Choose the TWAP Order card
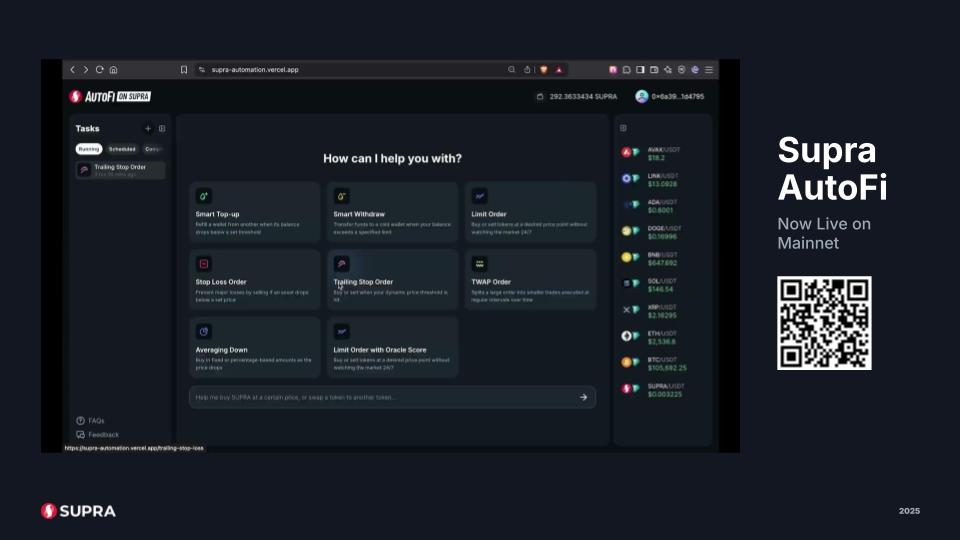 [530, 280]
